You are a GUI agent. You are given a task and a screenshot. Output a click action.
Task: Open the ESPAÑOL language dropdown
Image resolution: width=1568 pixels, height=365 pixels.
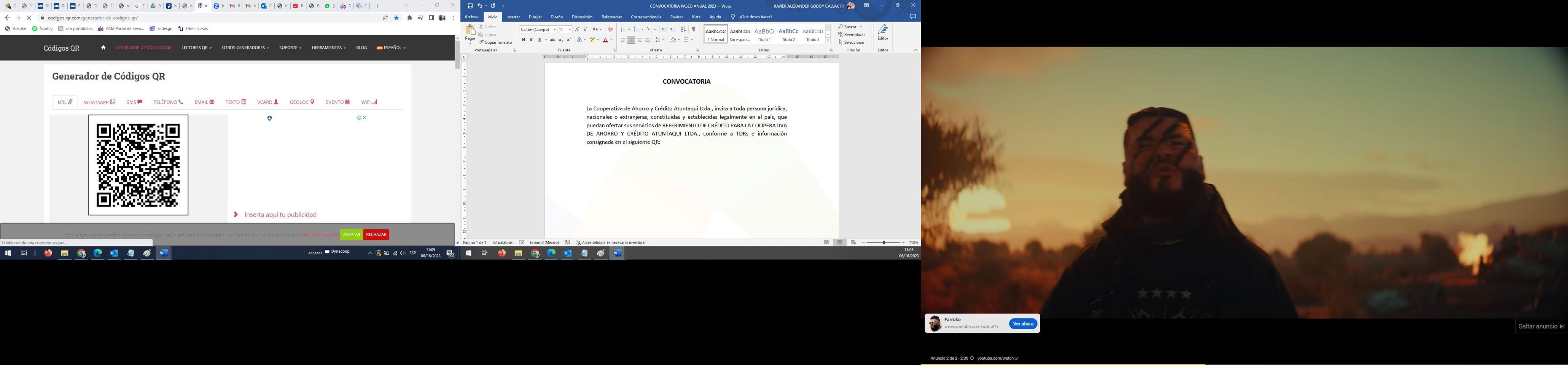click(392, 48)
